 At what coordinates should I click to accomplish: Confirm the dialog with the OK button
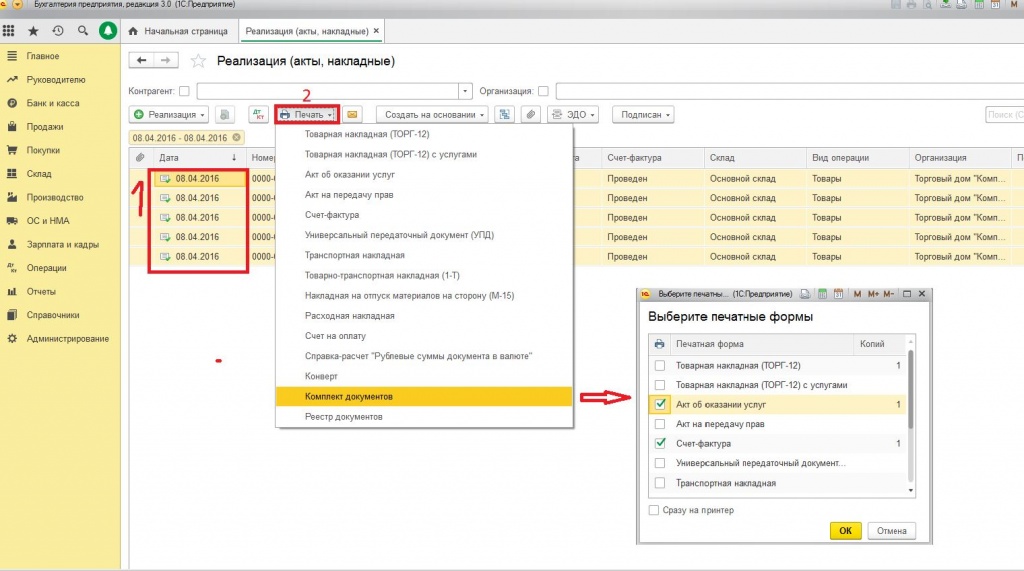pyautogui.click(x=846, y=530)
